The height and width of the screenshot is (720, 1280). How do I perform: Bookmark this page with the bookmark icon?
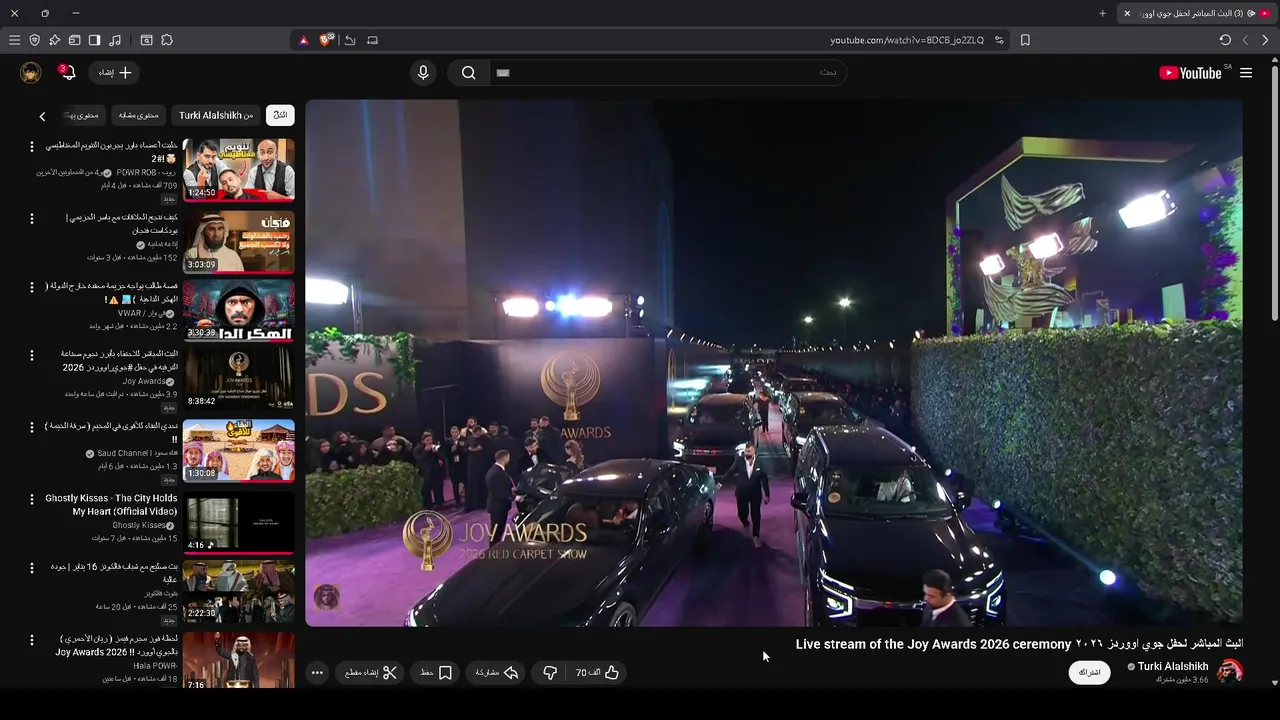click(1025, 40)
